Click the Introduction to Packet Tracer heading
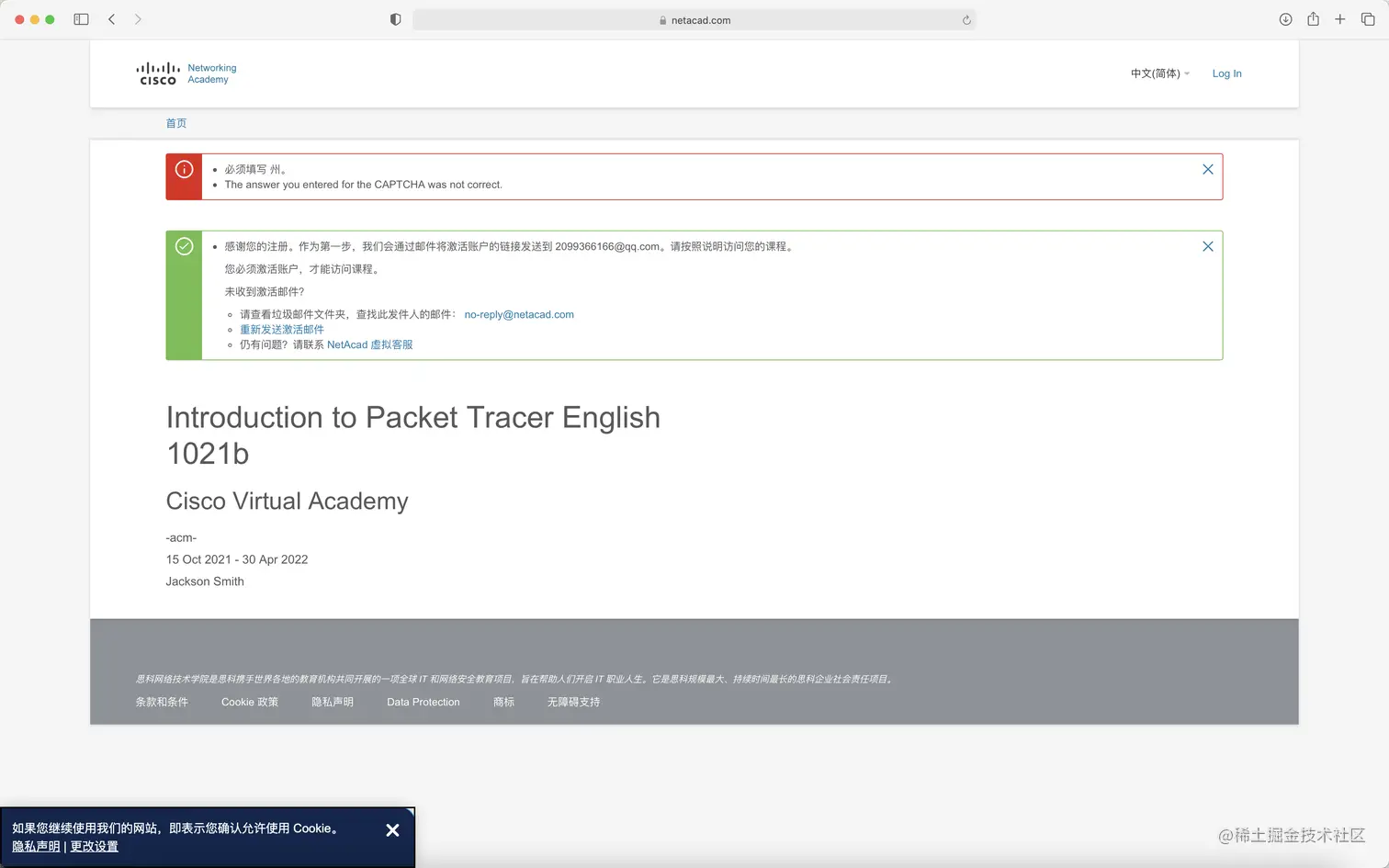 [x=413, y=435]
